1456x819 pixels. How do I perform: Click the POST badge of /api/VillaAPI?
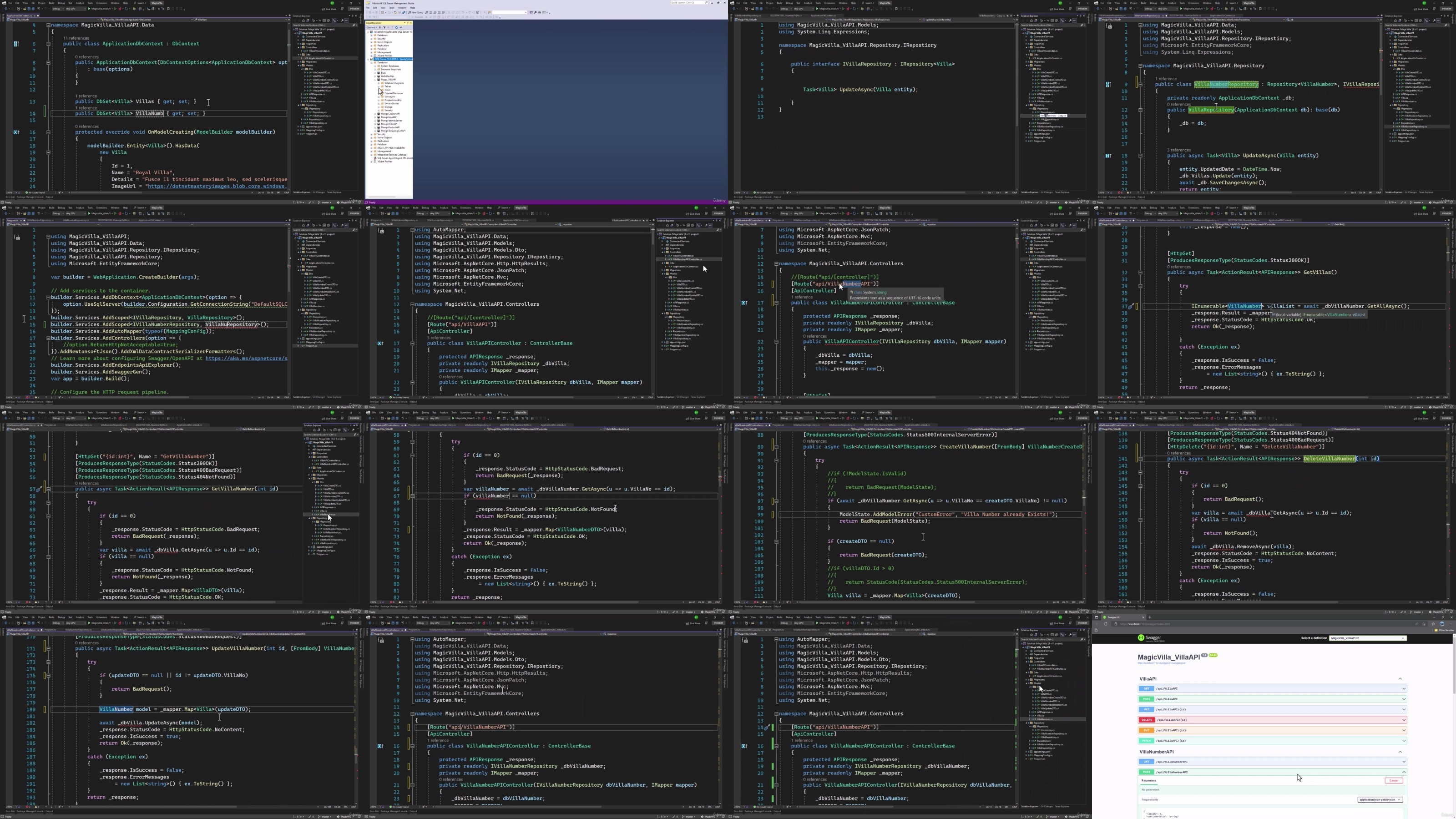(1146, 699)
